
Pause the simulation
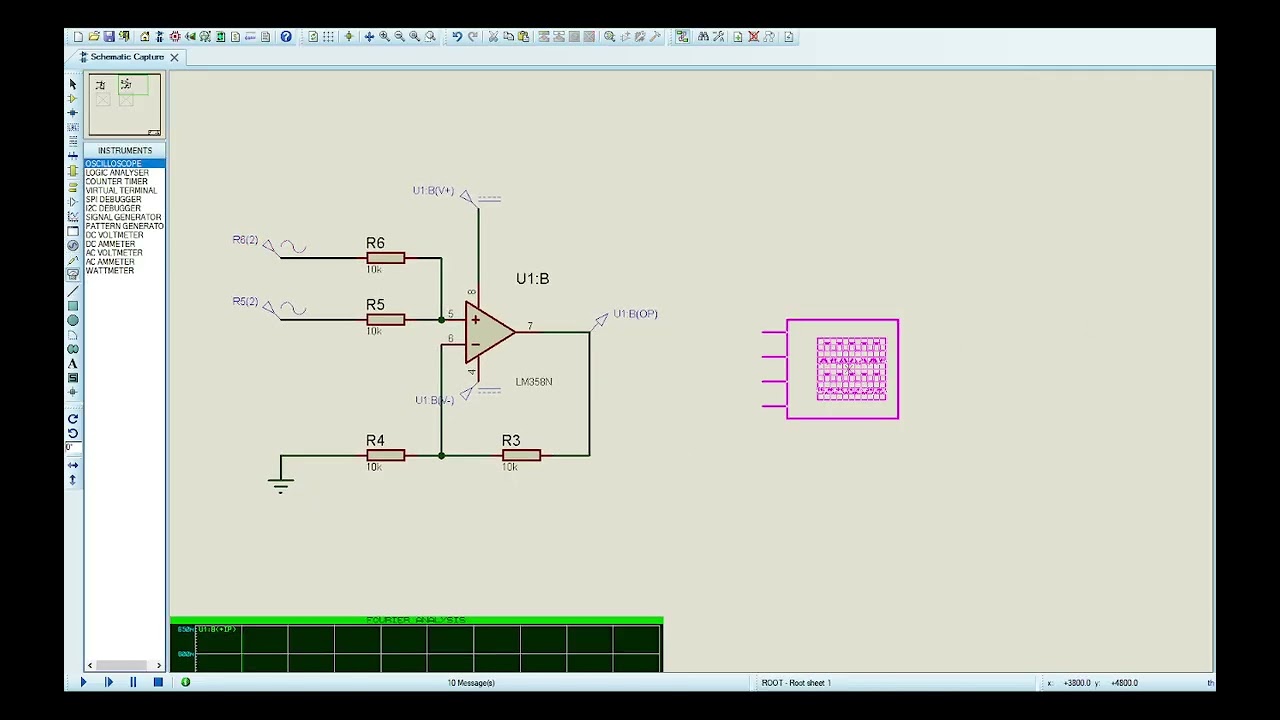click(133, 683)
